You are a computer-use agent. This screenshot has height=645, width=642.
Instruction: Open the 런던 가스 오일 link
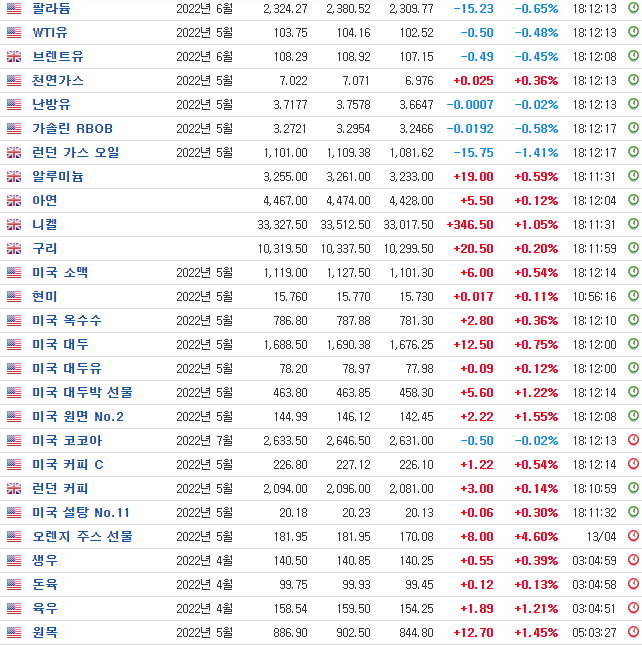point(76,153)
